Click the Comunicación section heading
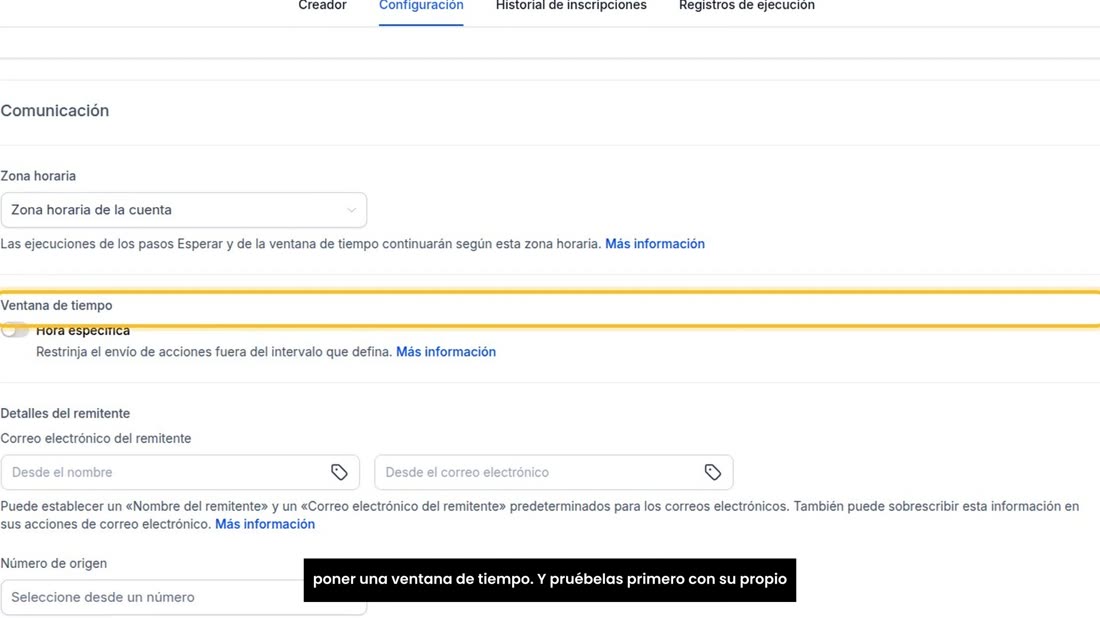 55,110
